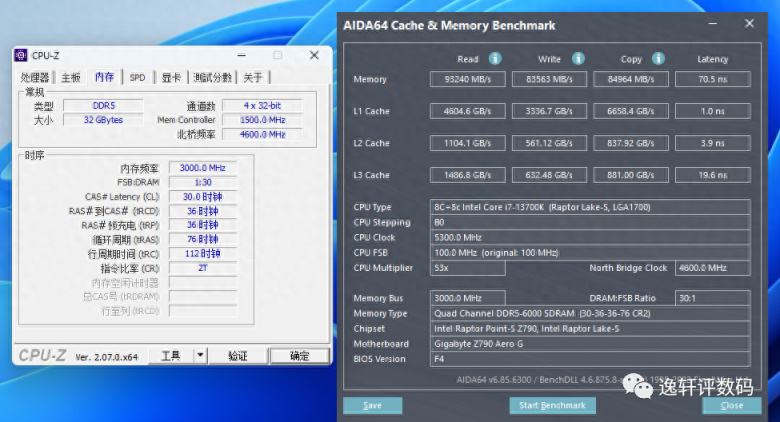Click the CPU Multiplier field 53x
Screen dimensions: 780x422
tap(468, 268)
